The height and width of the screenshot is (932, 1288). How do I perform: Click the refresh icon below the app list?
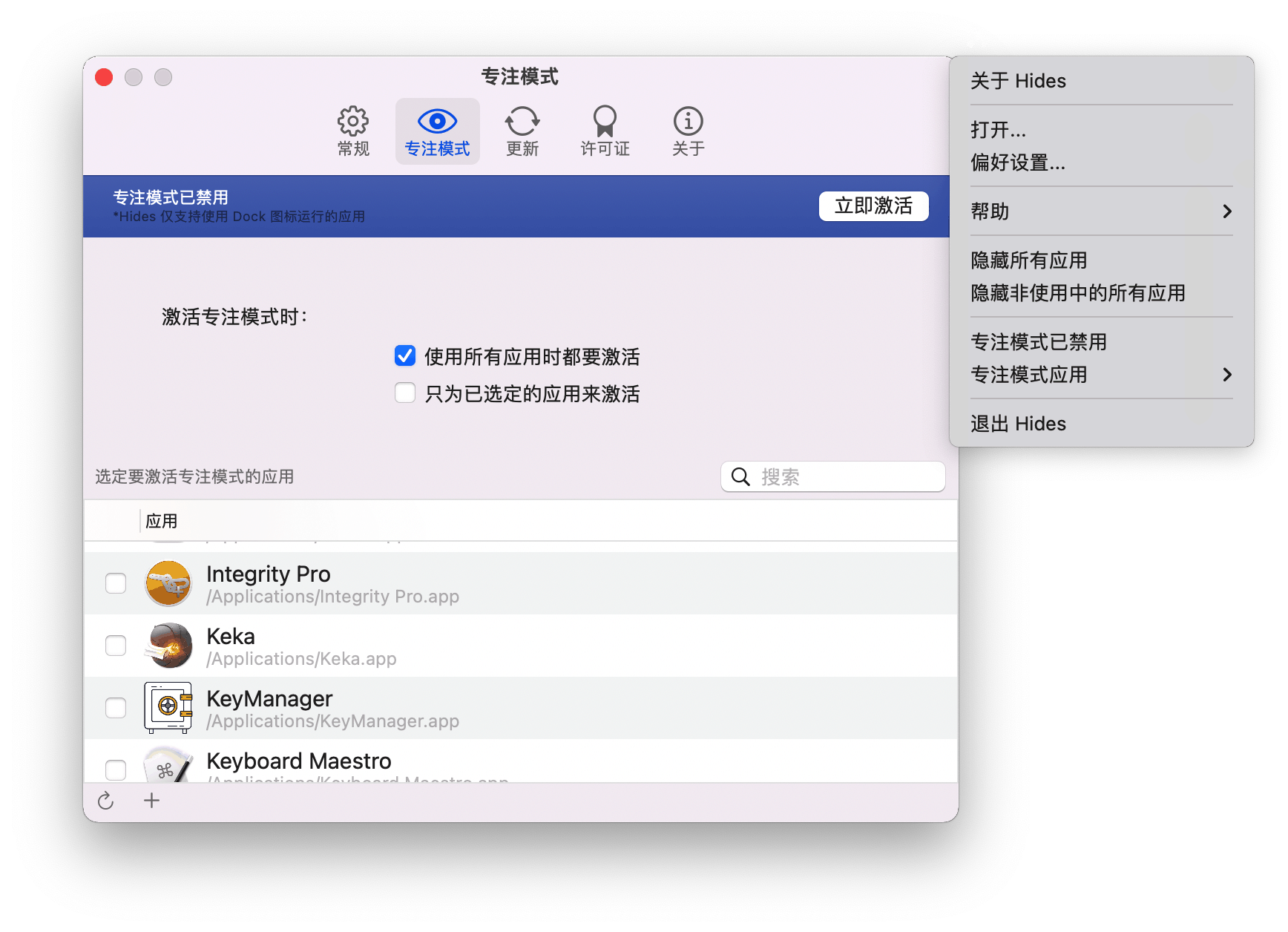click(106, 801)
